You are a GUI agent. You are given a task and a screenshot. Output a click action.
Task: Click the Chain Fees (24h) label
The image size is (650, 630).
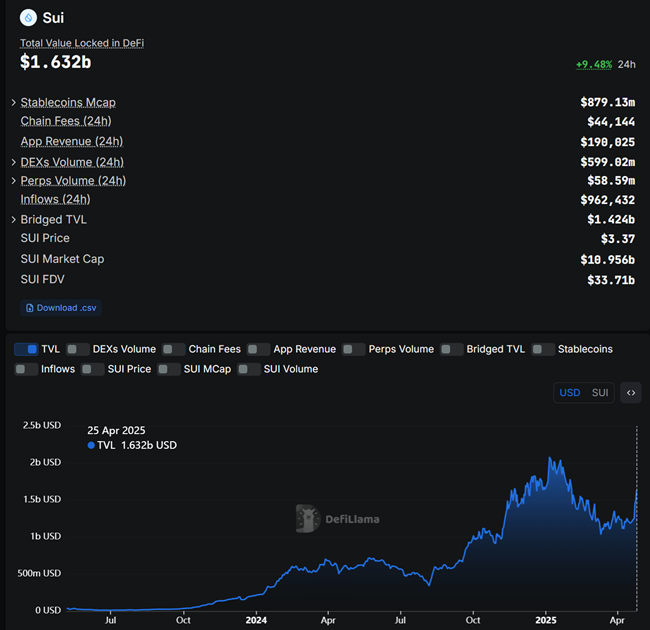[x=66, y=121]
